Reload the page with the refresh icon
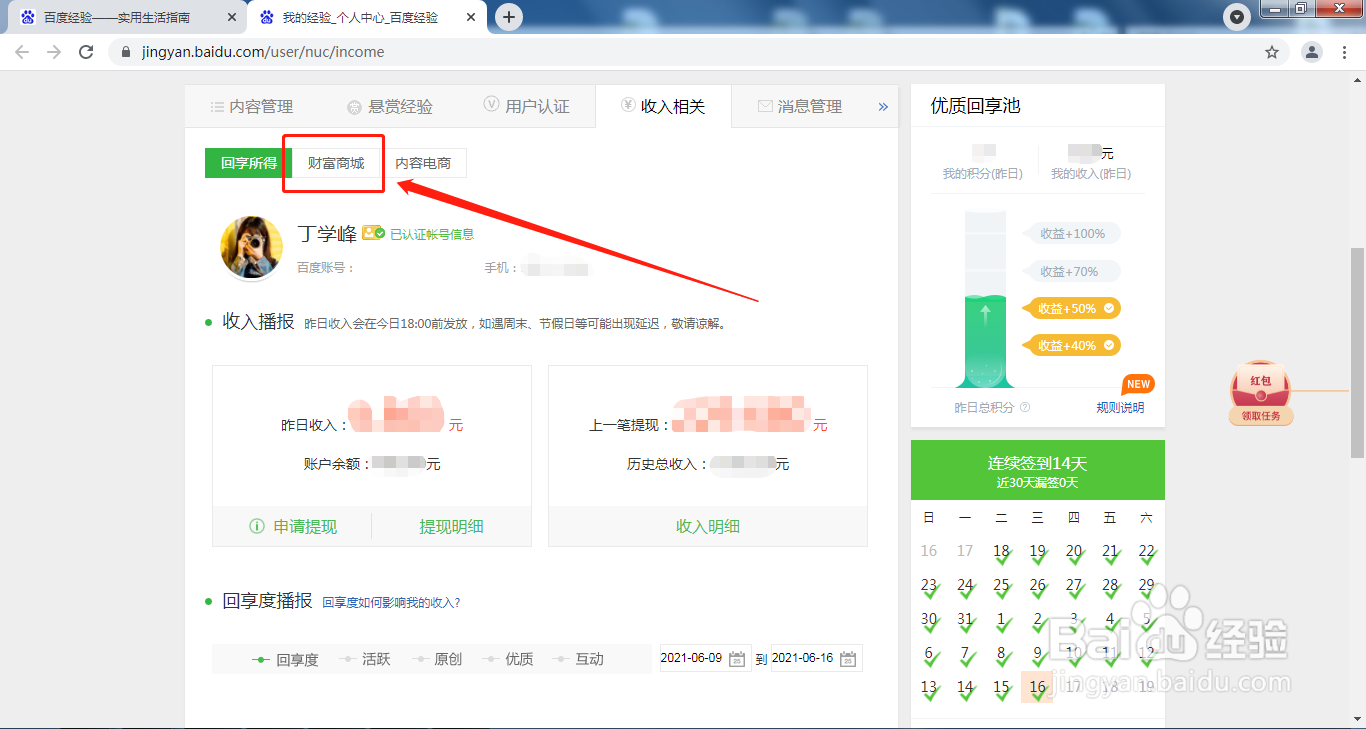The image size is (1366, 729). pos(86,52)
